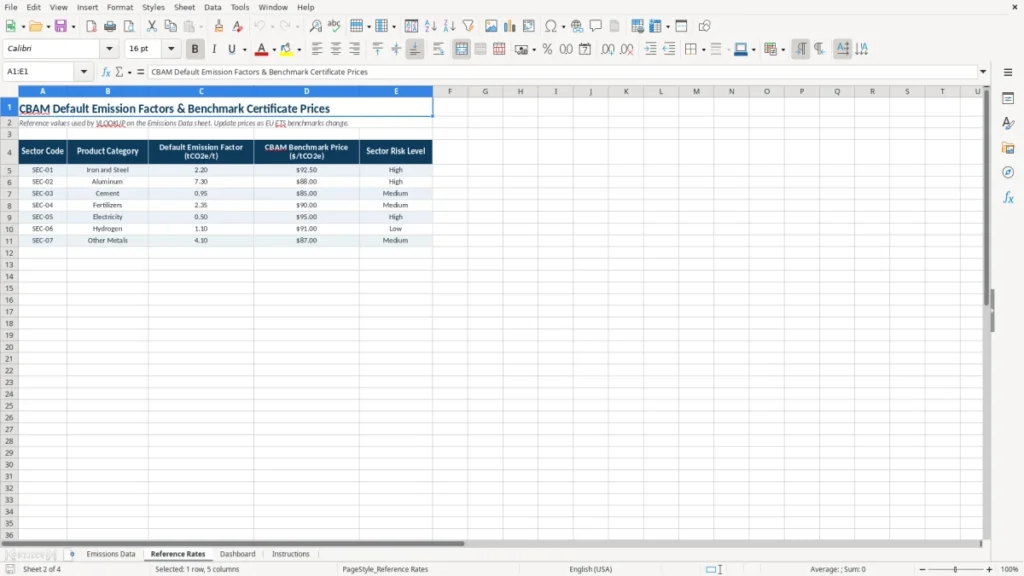Click the Clone Formatting paintbrush icon
Viewport: 1024px width, 576px height.
click(x=219, y=26)
